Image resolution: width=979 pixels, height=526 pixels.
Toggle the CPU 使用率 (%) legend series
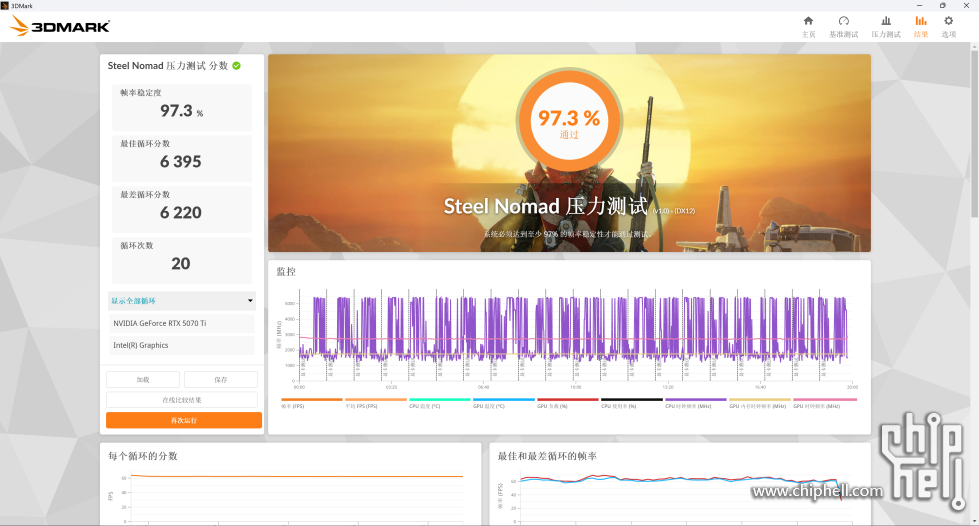pos(632,403)
